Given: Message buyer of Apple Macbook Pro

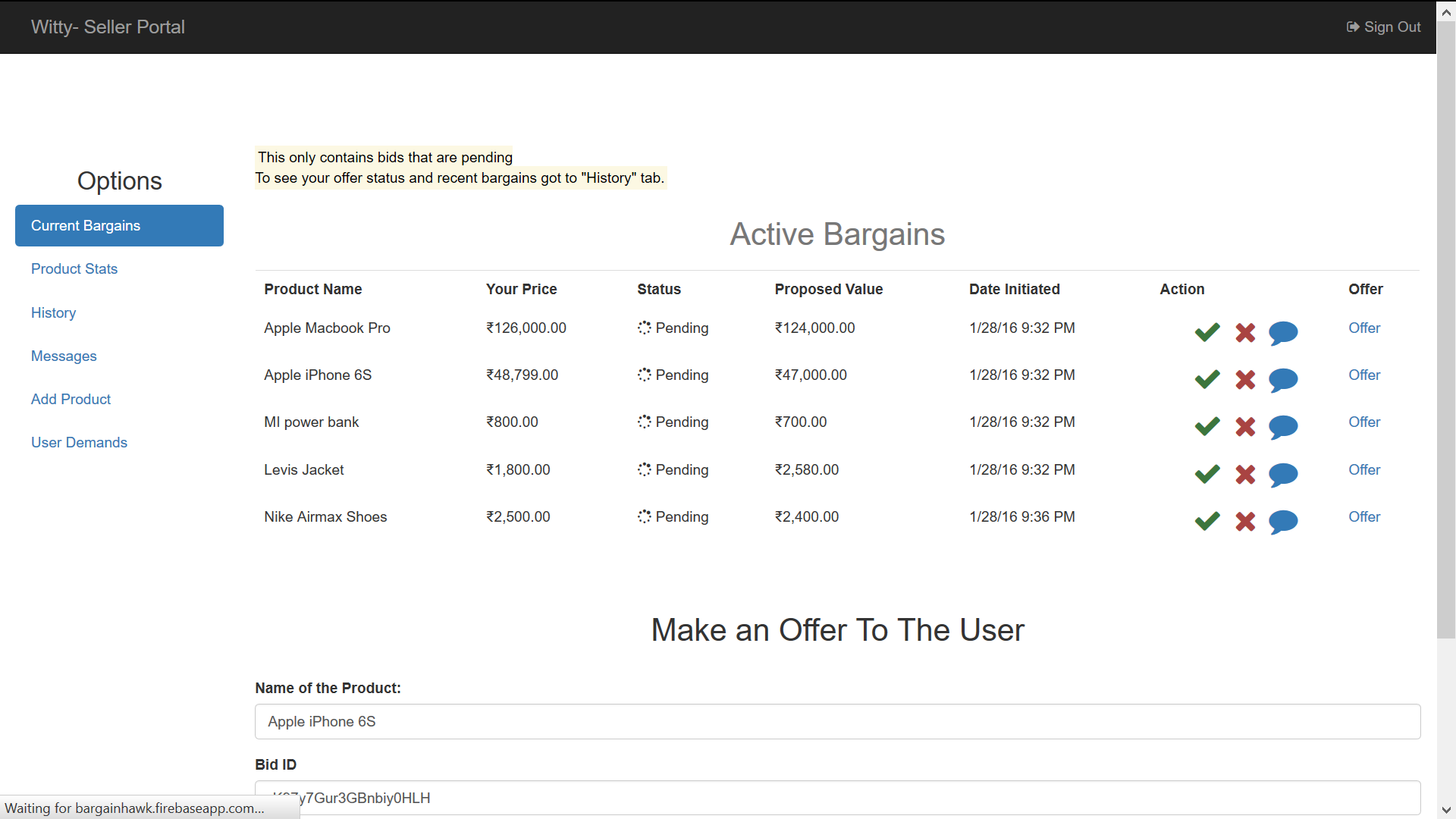Looking at the screenshot, I should tap(1283, 332).
